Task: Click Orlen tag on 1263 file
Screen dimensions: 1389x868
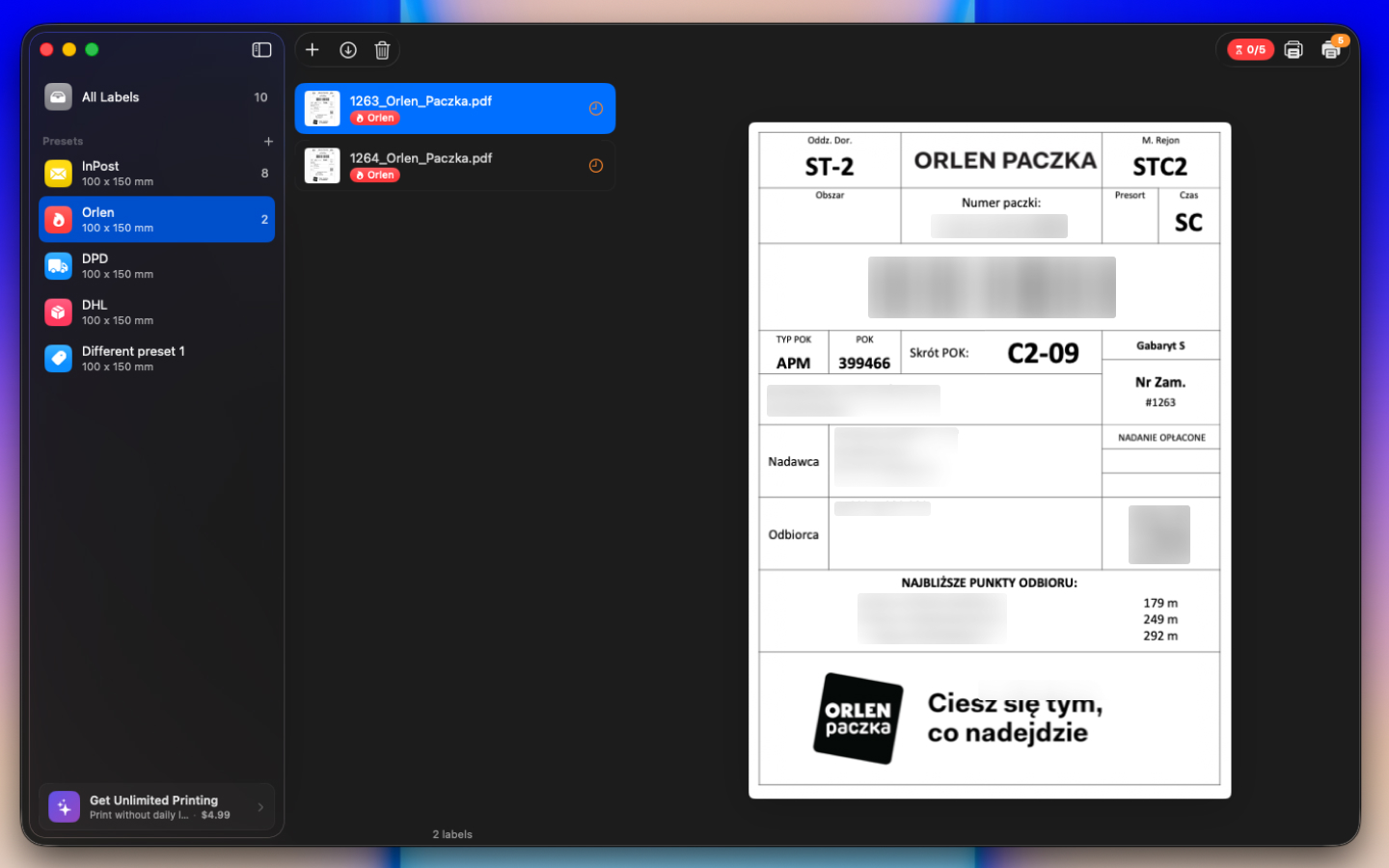Action: 375,118
